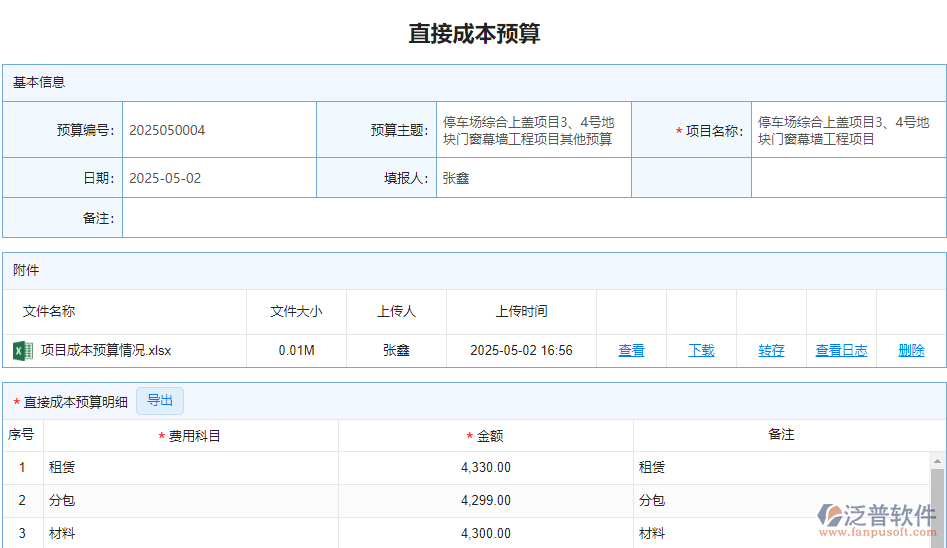Delete the attachment with 删除 link

[911, 350]
